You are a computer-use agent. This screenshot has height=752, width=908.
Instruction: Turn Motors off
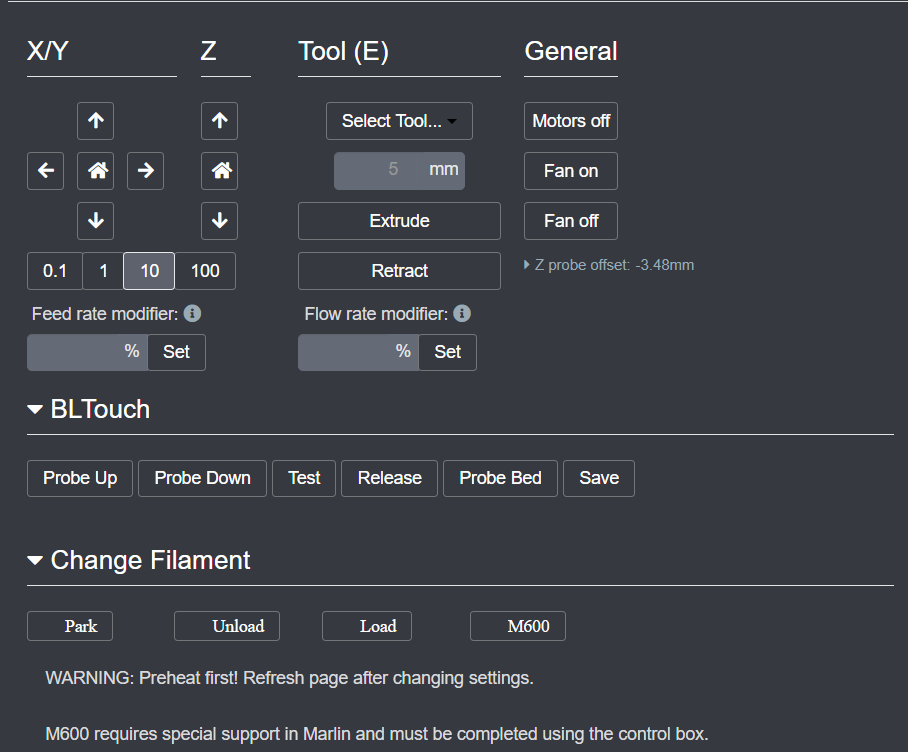point(571,121)
